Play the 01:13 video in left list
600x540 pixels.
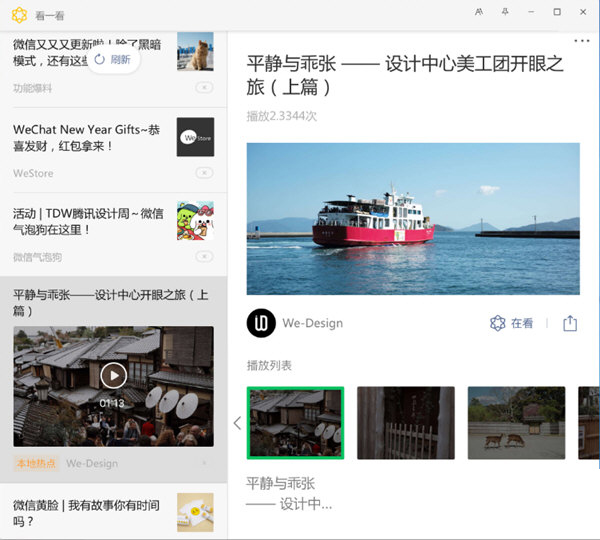coord(114,375)
